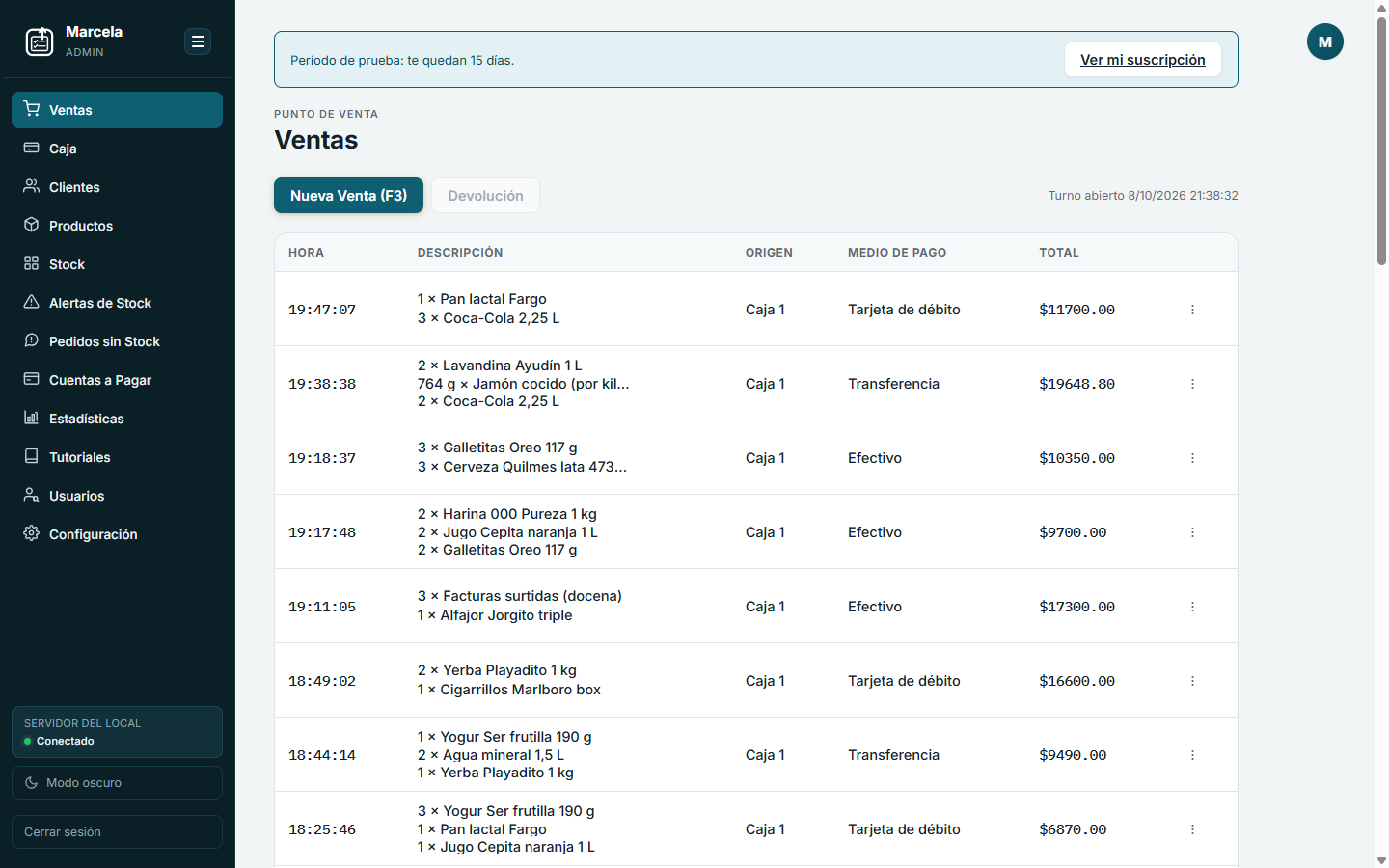Open the Productos page
Image resolution: width=1389 pixels, height=868 pixels.
(117, 226)
